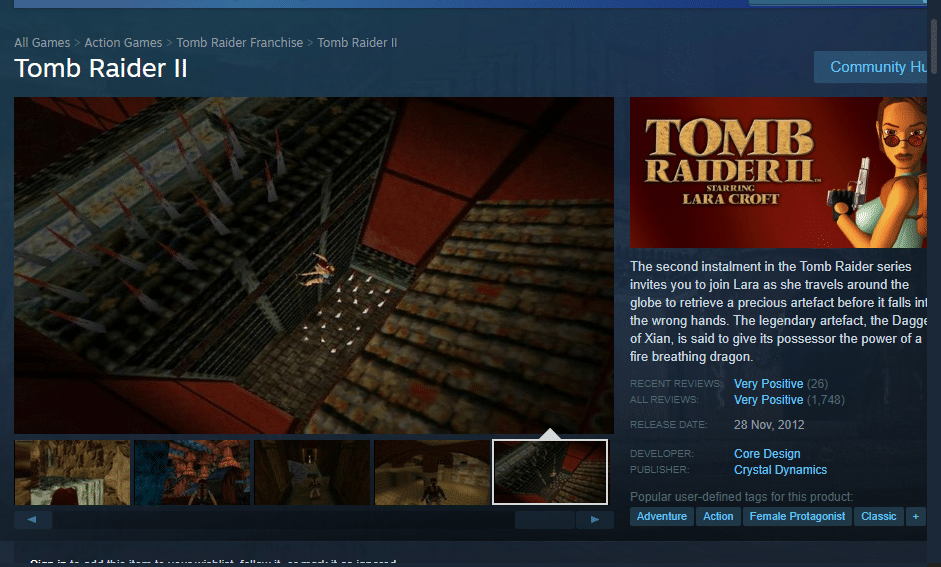The image size is (941, 567).
Task: Click the left arrow of screenshot strip
Action: [32, 520]
